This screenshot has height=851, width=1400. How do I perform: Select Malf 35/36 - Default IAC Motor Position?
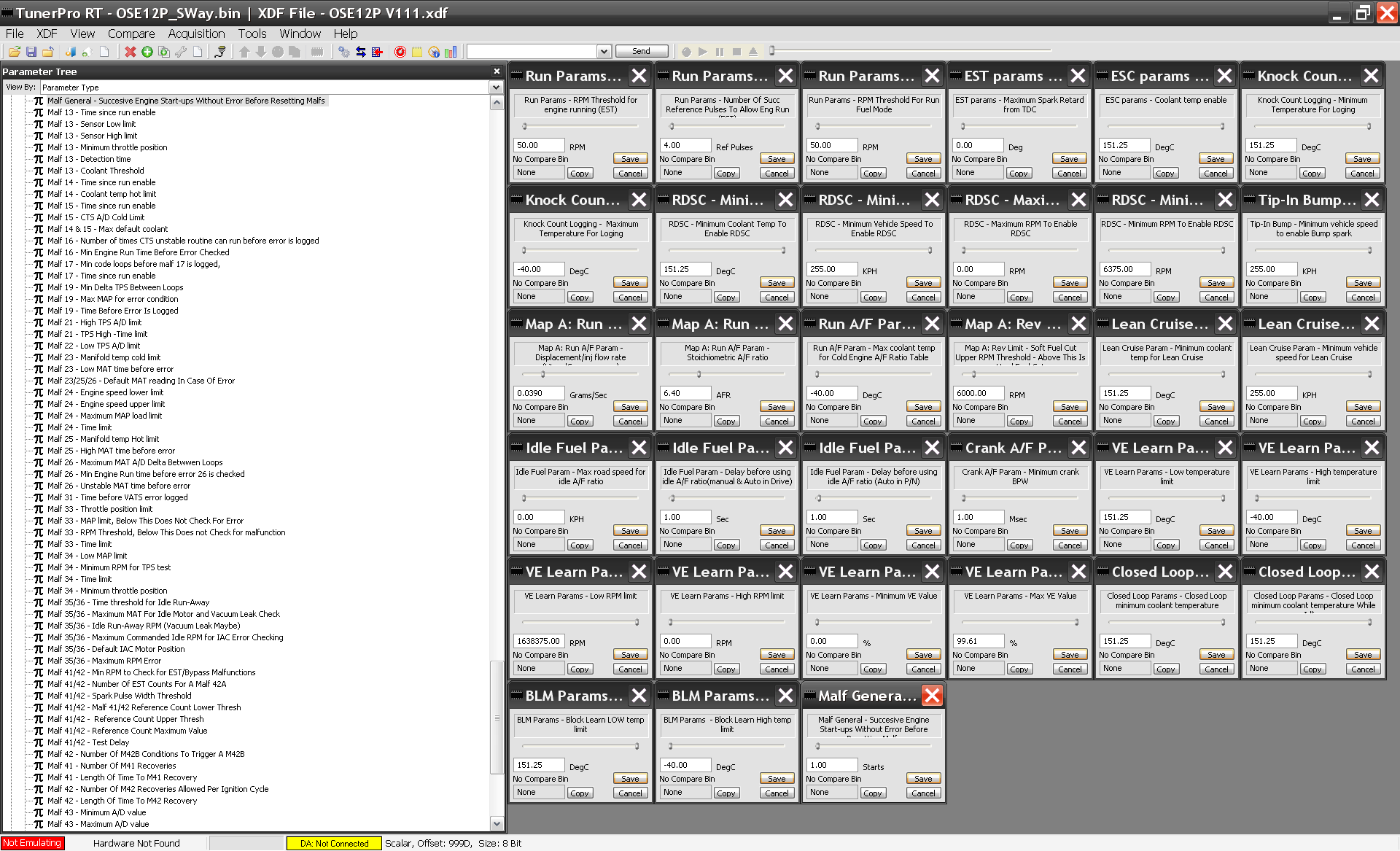pos(116,649)
